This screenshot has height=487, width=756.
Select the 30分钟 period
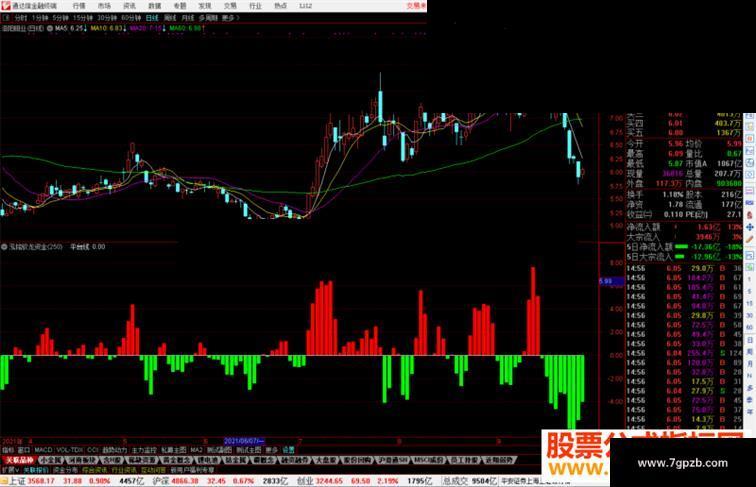[108, 18]
